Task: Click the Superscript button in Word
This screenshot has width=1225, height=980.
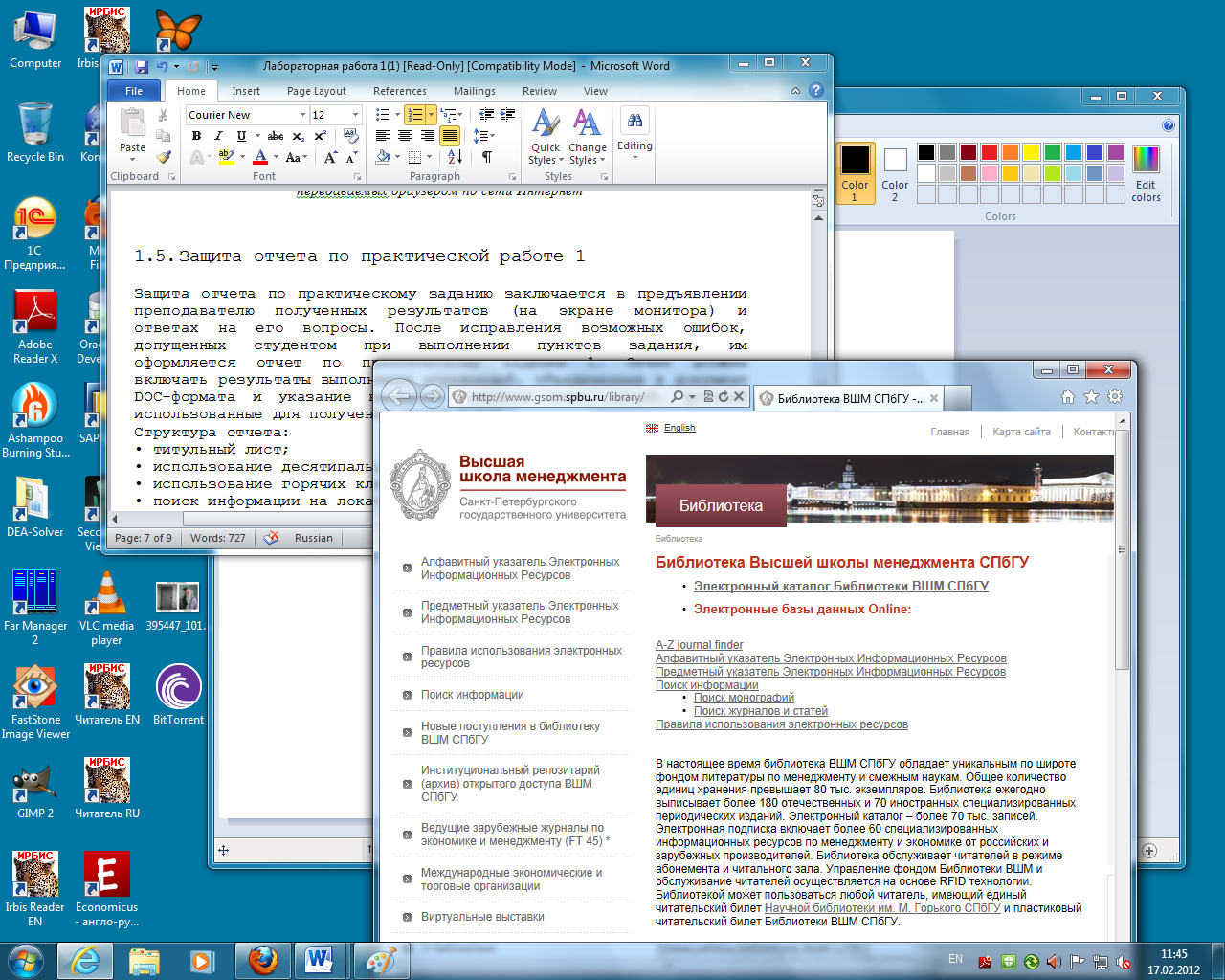Action: [x=320, y=136]
